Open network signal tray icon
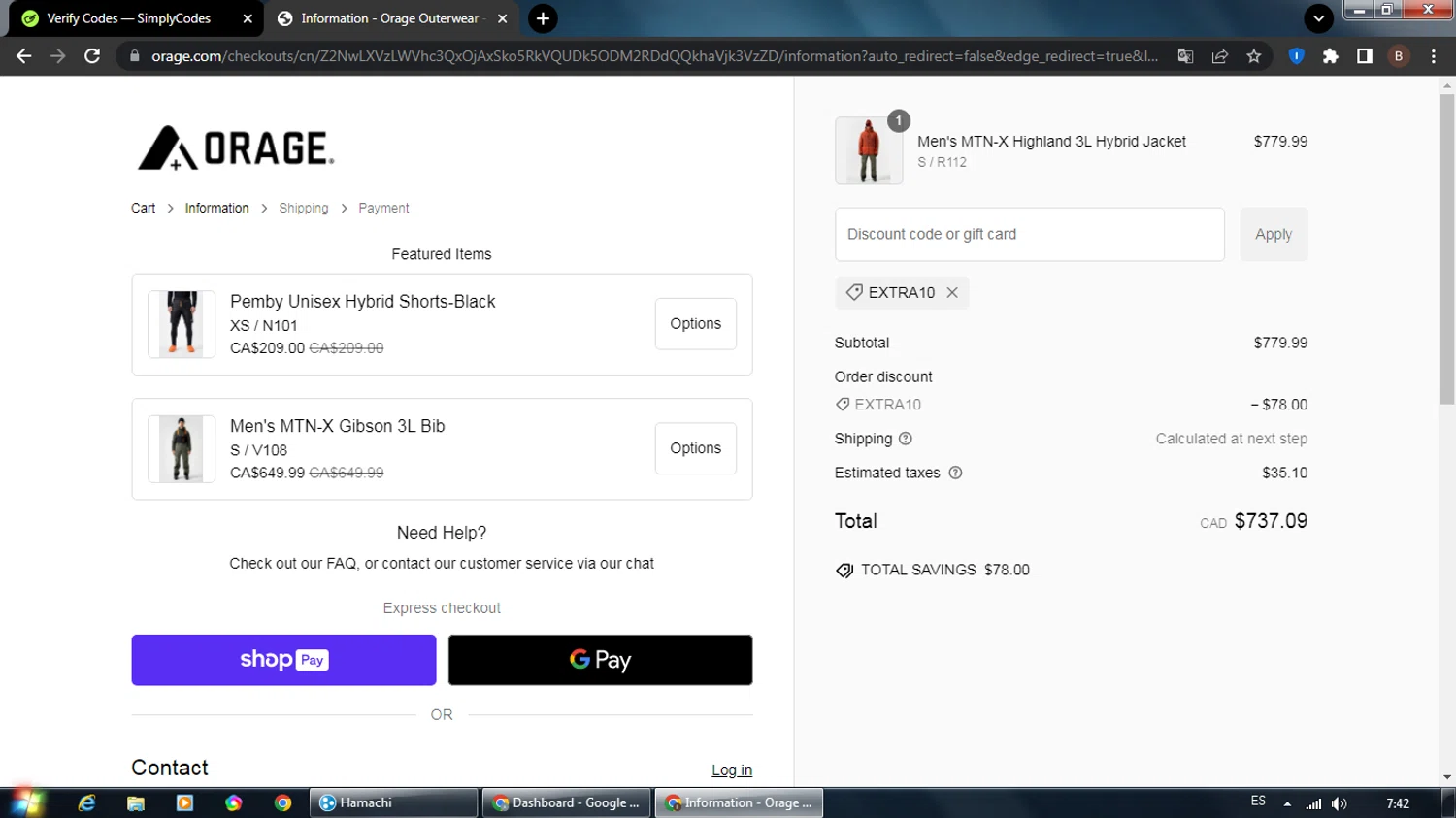1456x818 pixels. (x=1313, y=803)
